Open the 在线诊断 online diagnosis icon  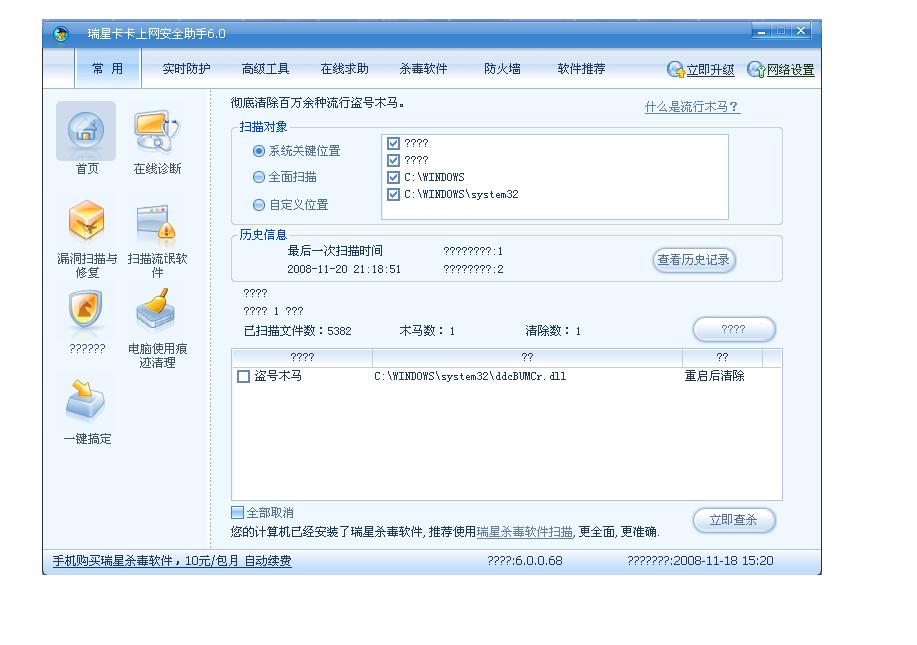(x=156, y=132)
